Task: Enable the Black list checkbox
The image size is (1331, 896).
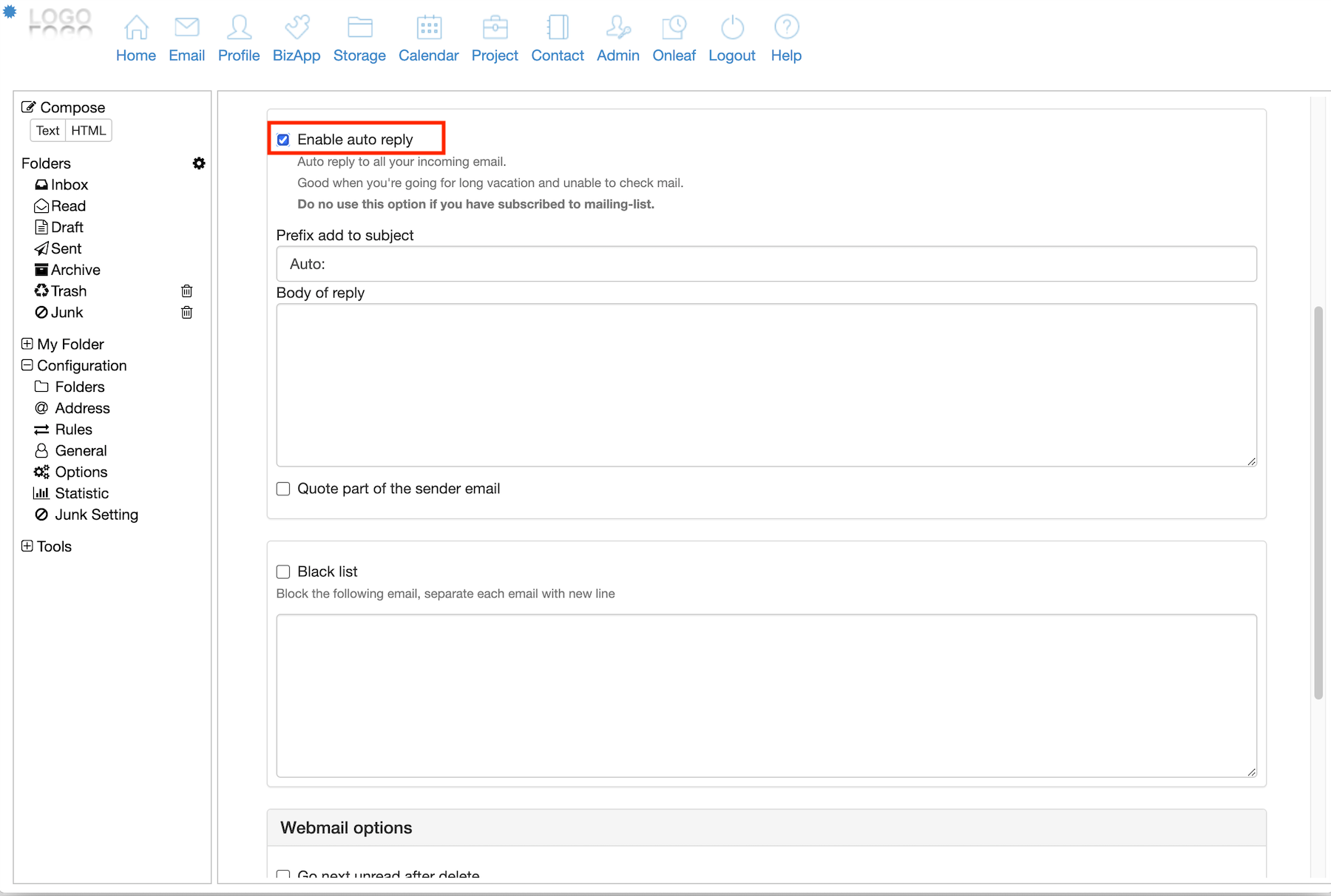Action: pyautogui.click(x=283, y=571)
